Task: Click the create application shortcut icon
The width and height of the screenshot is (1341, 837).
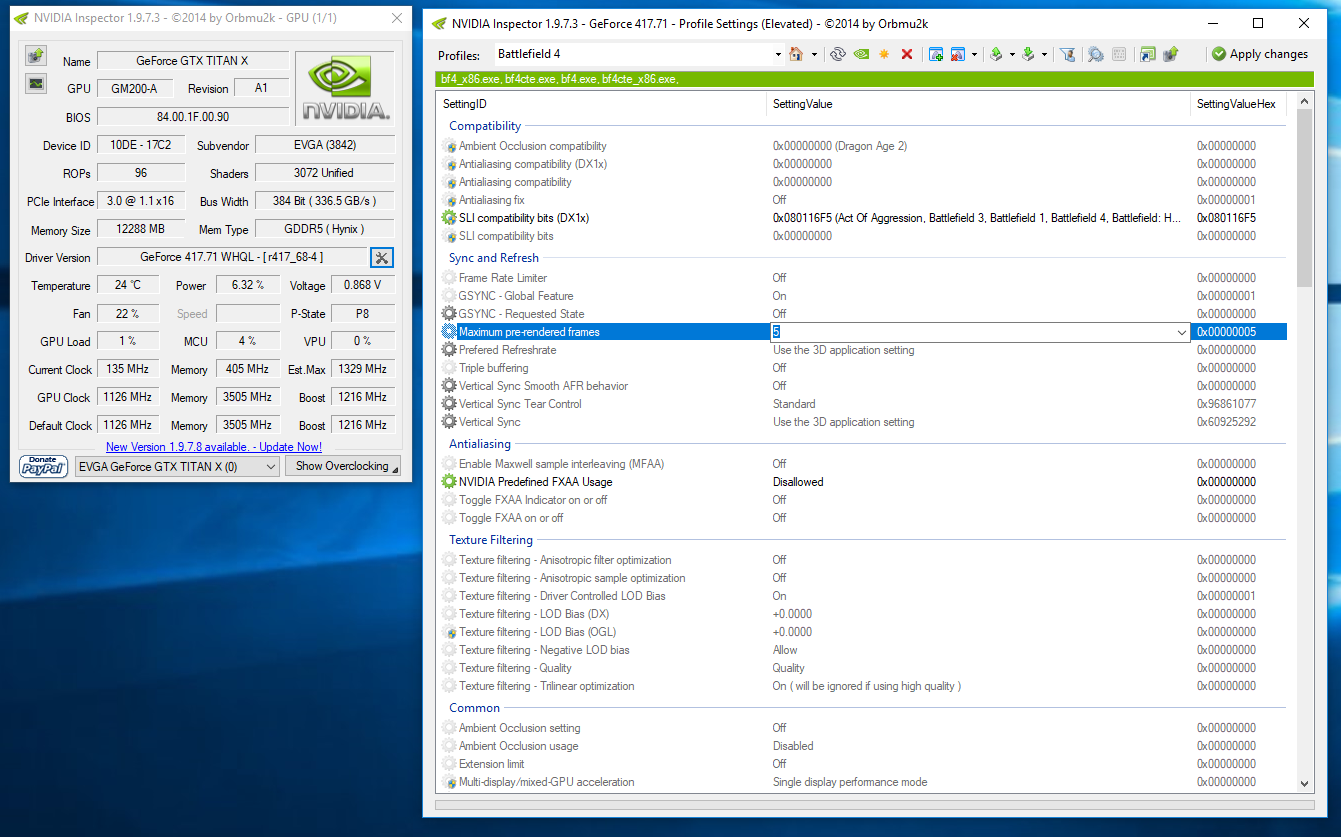Action: pos(1147,54)
